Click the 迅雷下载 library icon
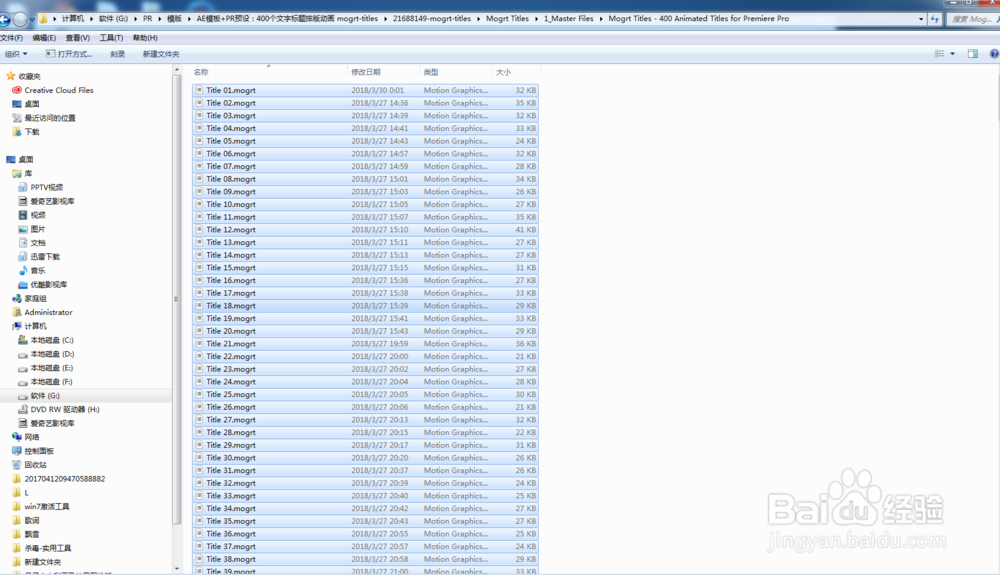 23,257
